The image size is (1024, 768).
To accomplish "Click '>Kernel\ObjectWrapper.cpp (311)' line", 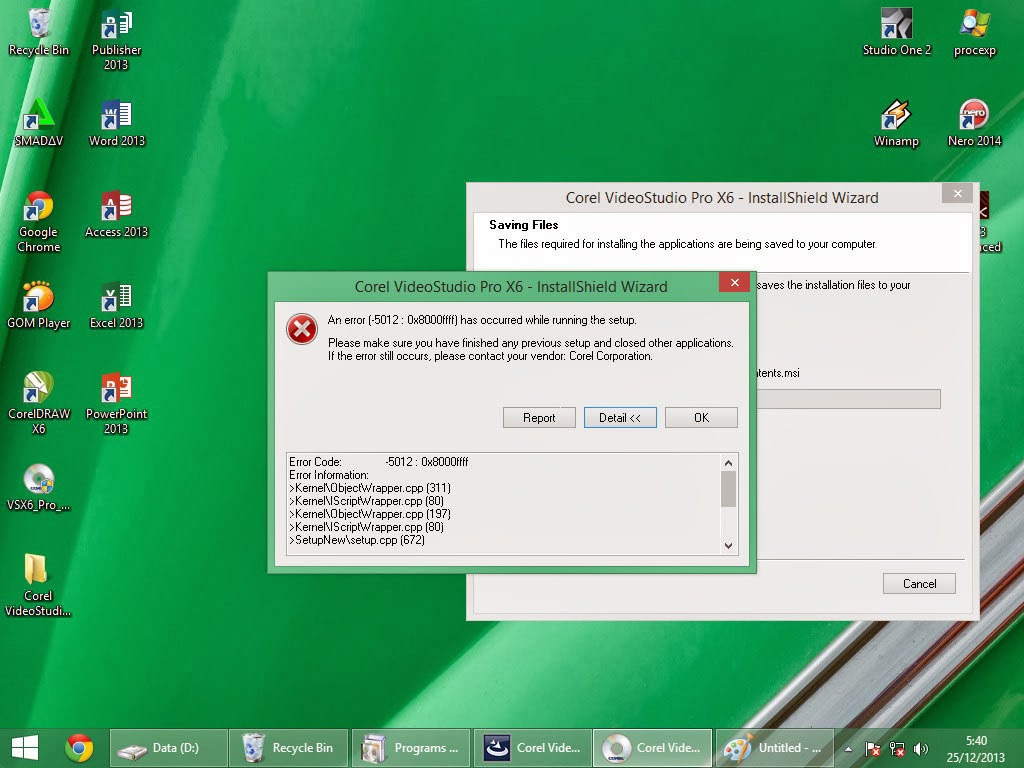I will 370,488.
